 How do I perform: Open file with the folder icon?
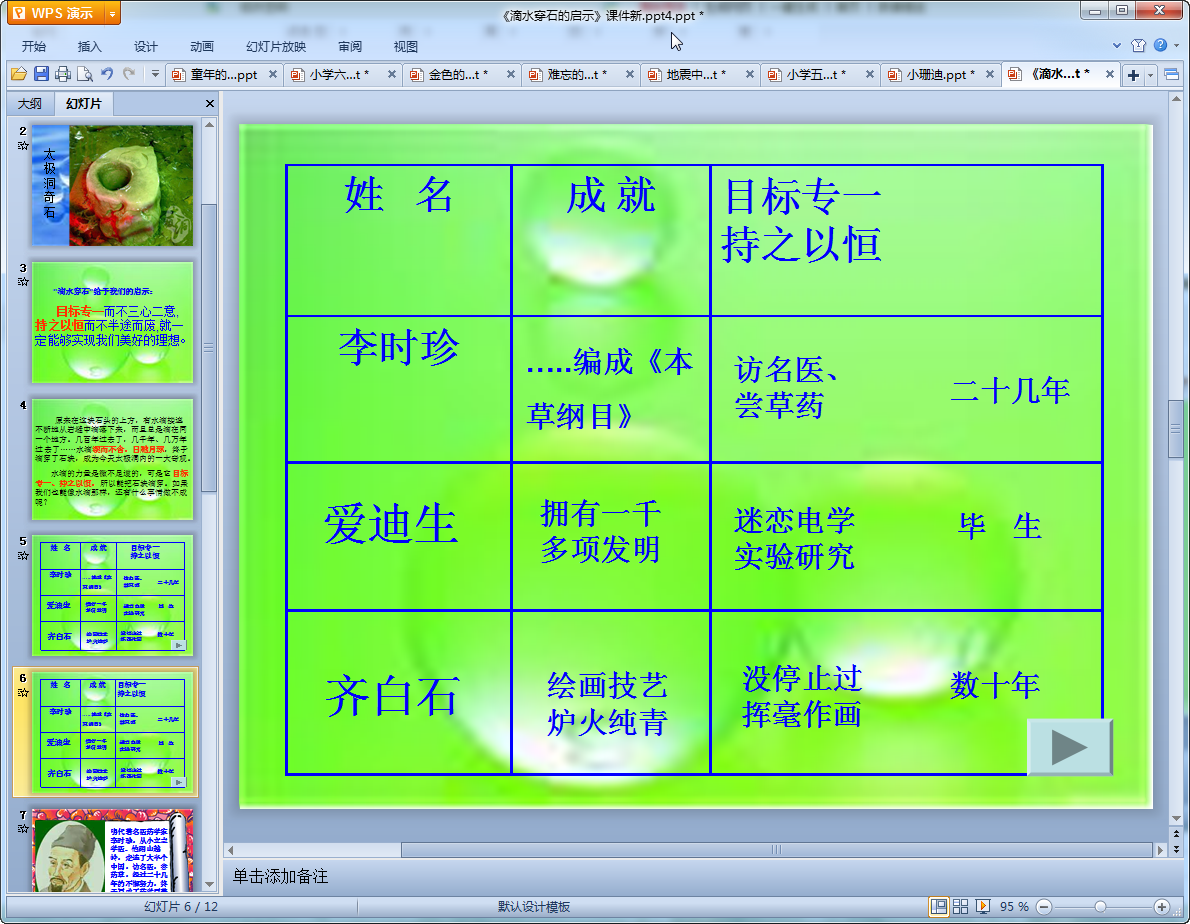(19, 74)
